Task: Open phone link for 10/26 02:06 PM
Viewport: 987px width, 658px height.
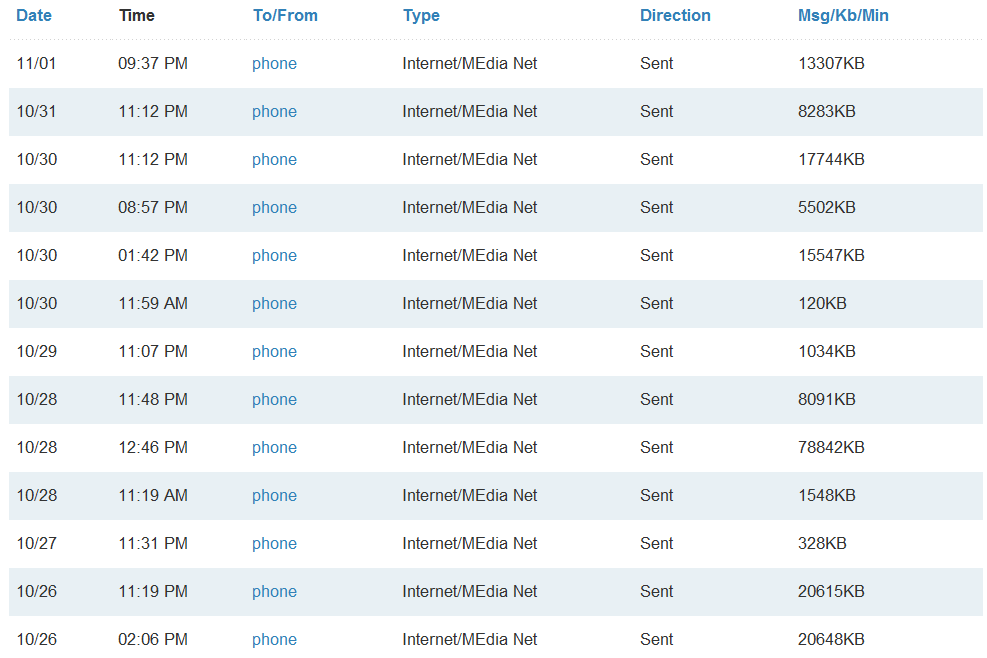Action: (x=274, y=640)
